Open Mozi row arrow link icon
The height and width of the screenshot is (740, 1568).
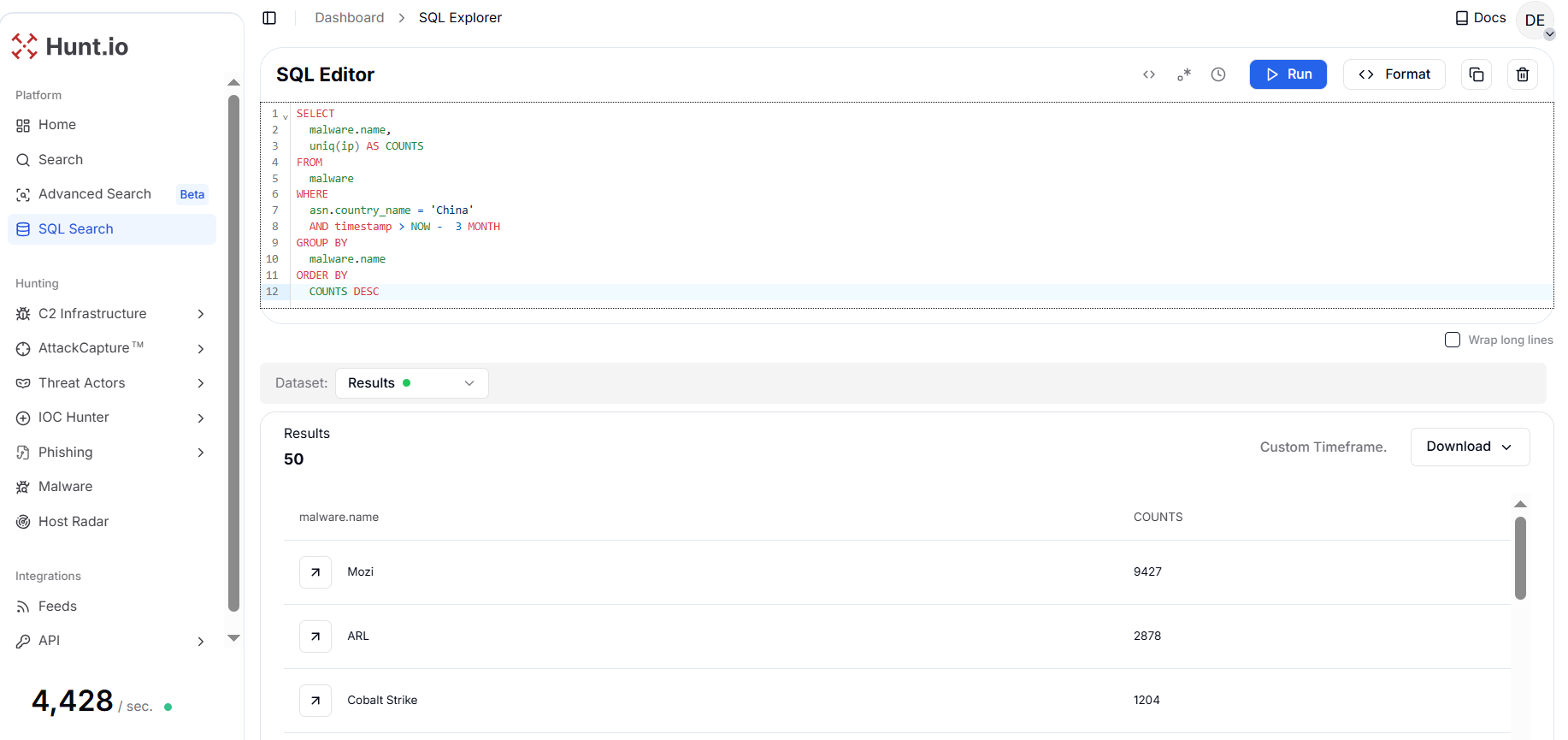coord(315,572)
